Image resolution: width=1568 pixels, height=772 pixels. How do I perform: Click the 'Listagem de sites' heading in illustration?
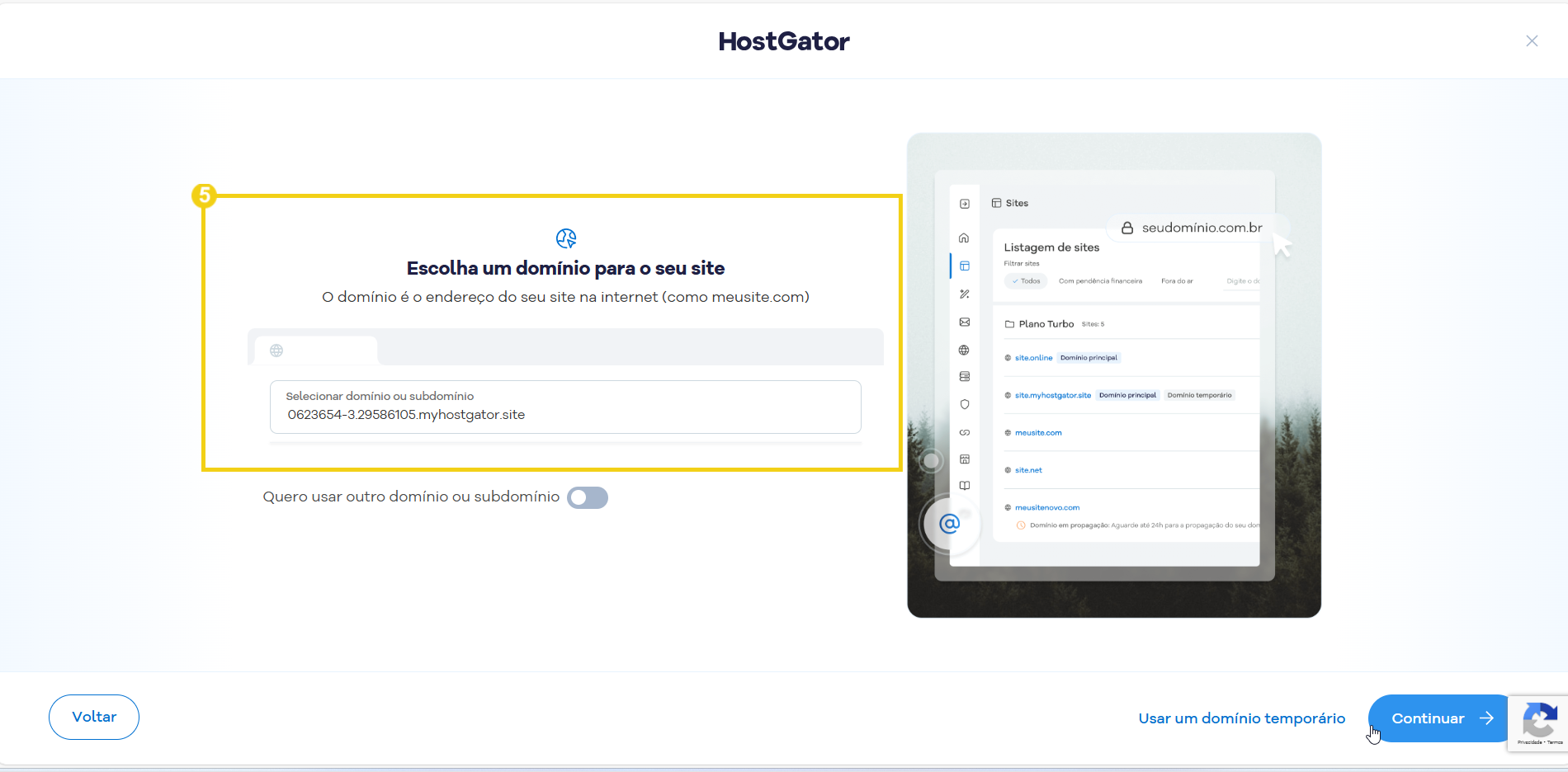point(1051,247)
